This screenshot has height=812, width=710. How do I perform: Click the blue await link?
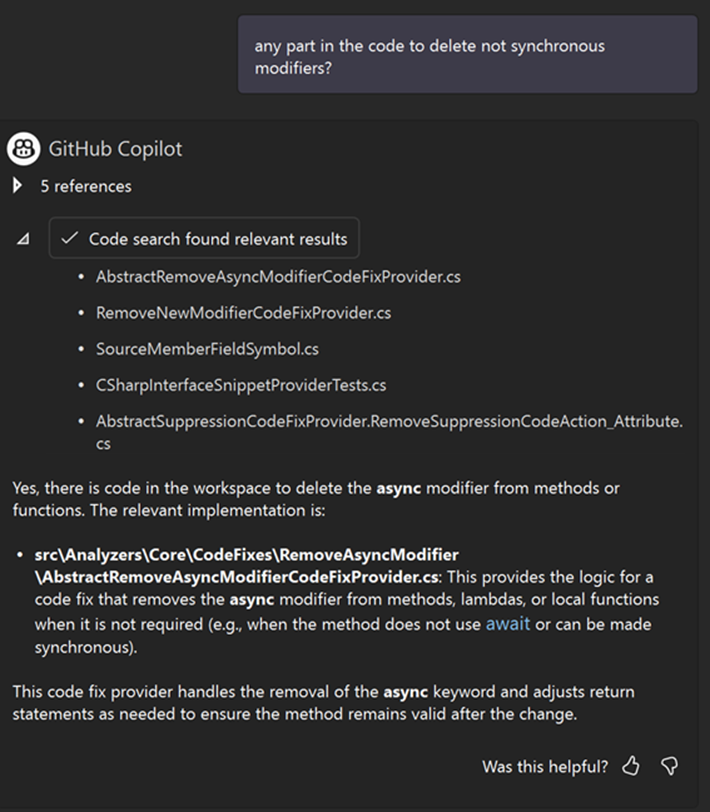(x=508, y=624)
